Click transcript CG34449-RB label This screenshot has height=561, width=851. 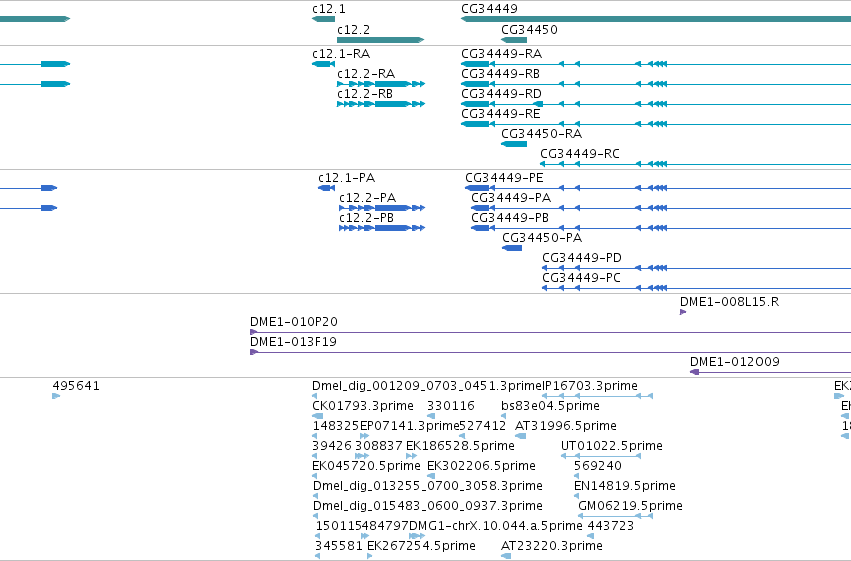pos(500,74)
